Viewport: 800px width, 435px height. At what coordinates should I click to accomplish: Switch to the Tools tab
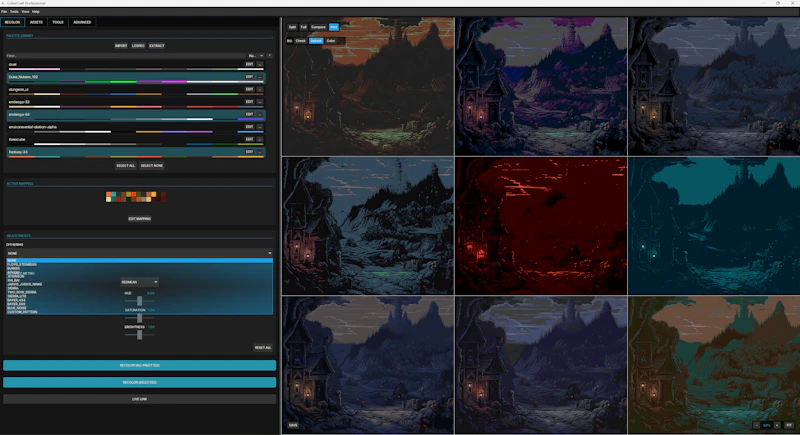(x=58, y=22)
